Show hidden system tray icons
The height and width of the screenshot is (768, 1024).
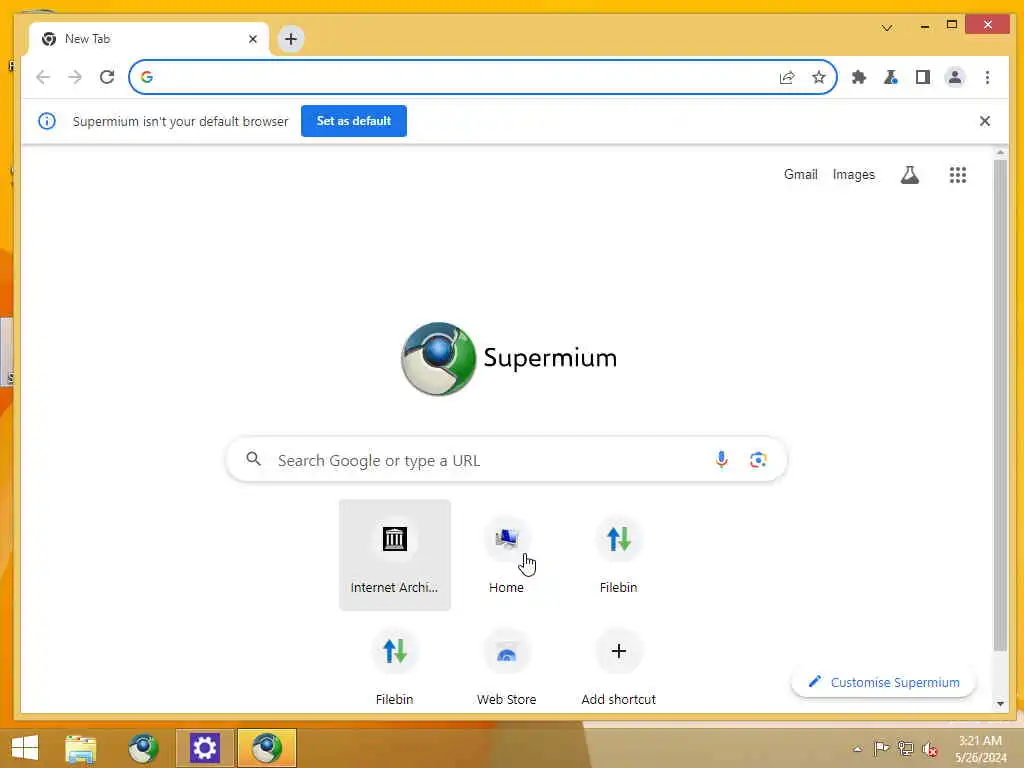pos(857,749)
